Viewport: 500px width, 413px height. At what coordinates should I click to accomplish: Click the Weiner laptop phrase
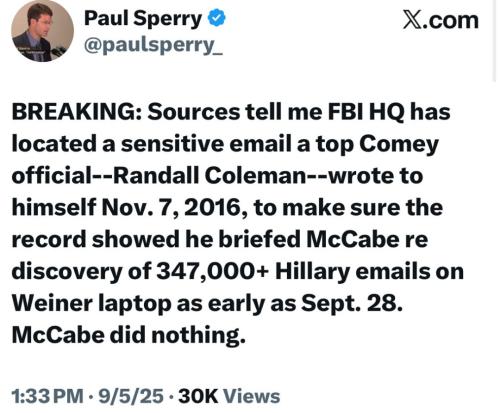tap(91, 304)
